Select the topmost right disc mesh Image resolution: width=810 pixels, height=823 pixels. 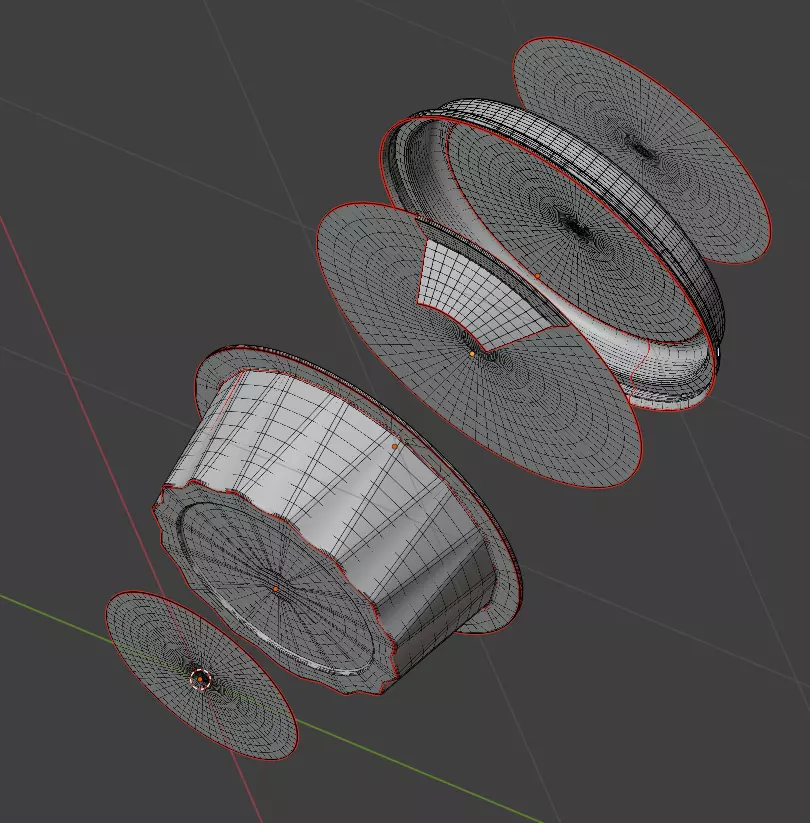(x=641, y=150)
